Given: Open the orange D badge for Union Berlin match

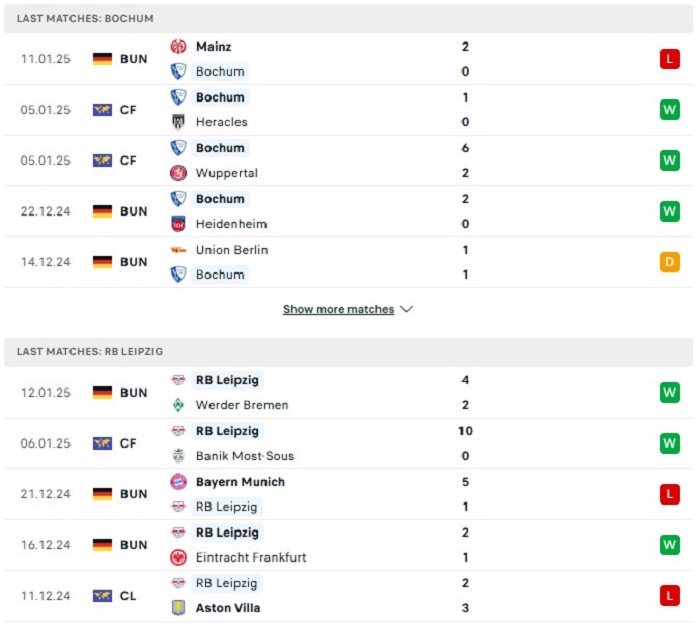Looking at the screenshot, I should tap(670, 262).
